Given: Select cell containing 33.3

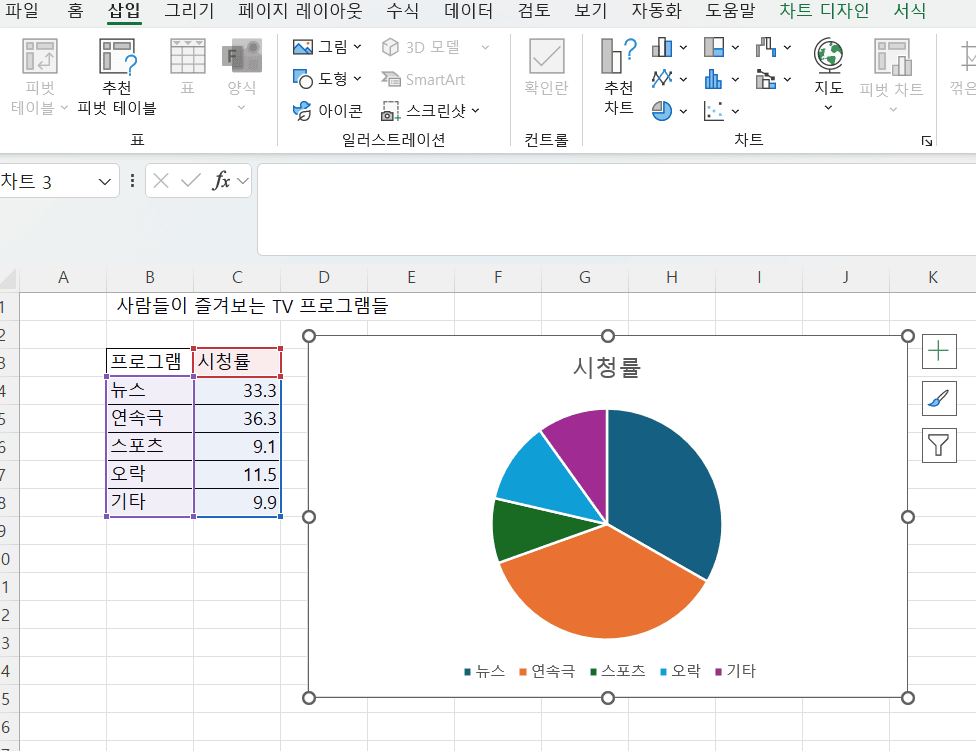Looking at the screenshot, I should pos(237,390).
